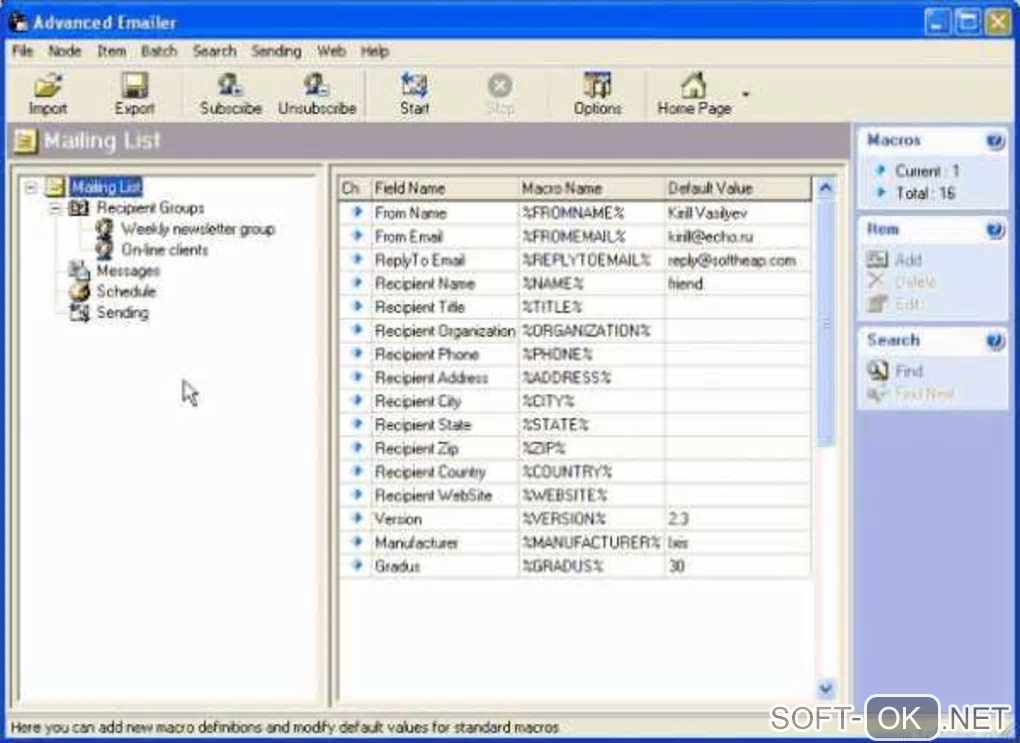Image resolution: width=1020 pixels, height=743 pixels.
Task: Click the Search panel help icon
Action: [995, 341]
